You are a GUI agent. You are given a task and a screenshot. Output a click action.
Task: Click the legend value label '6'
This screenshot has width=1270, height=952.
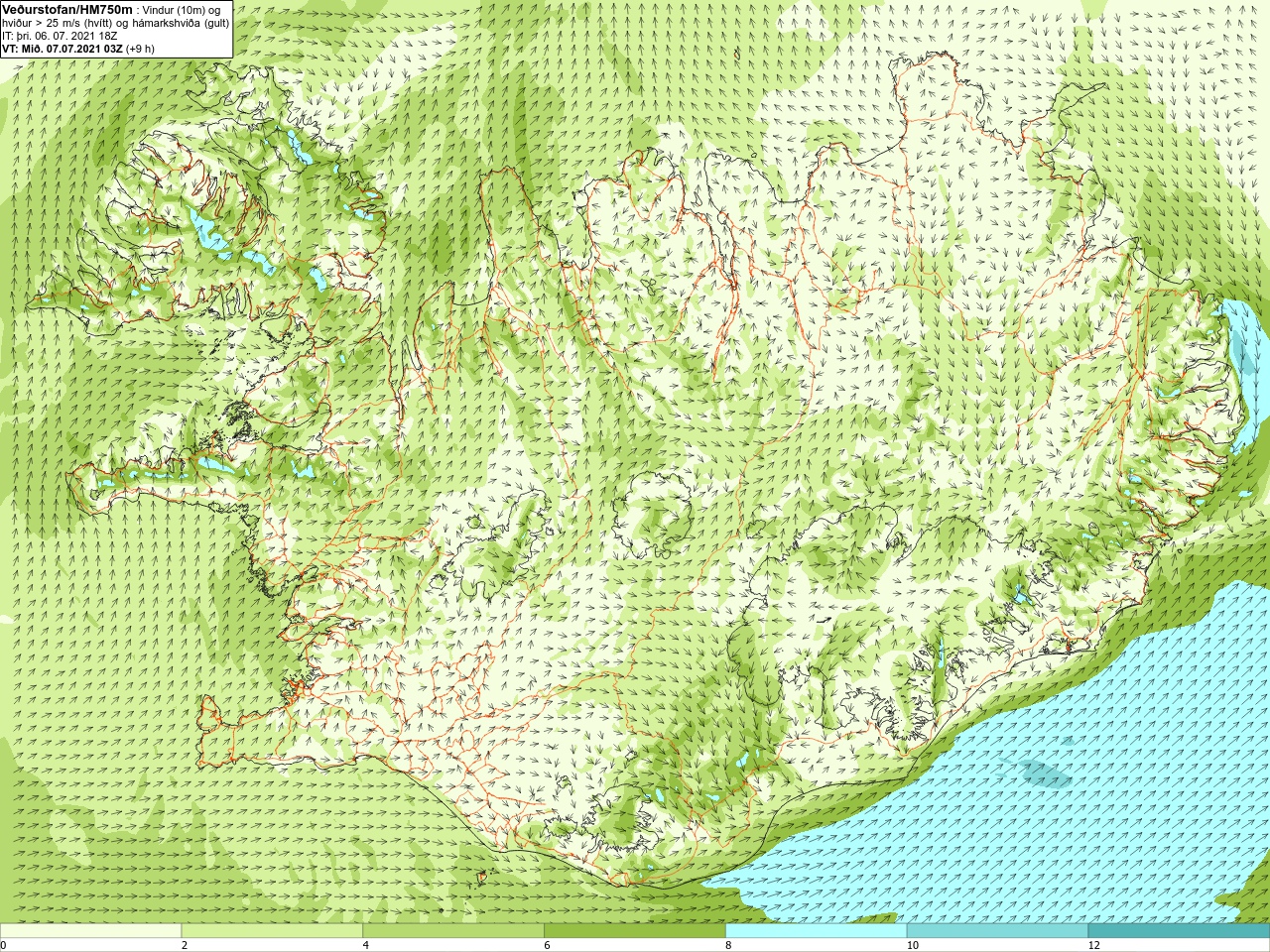548,945
